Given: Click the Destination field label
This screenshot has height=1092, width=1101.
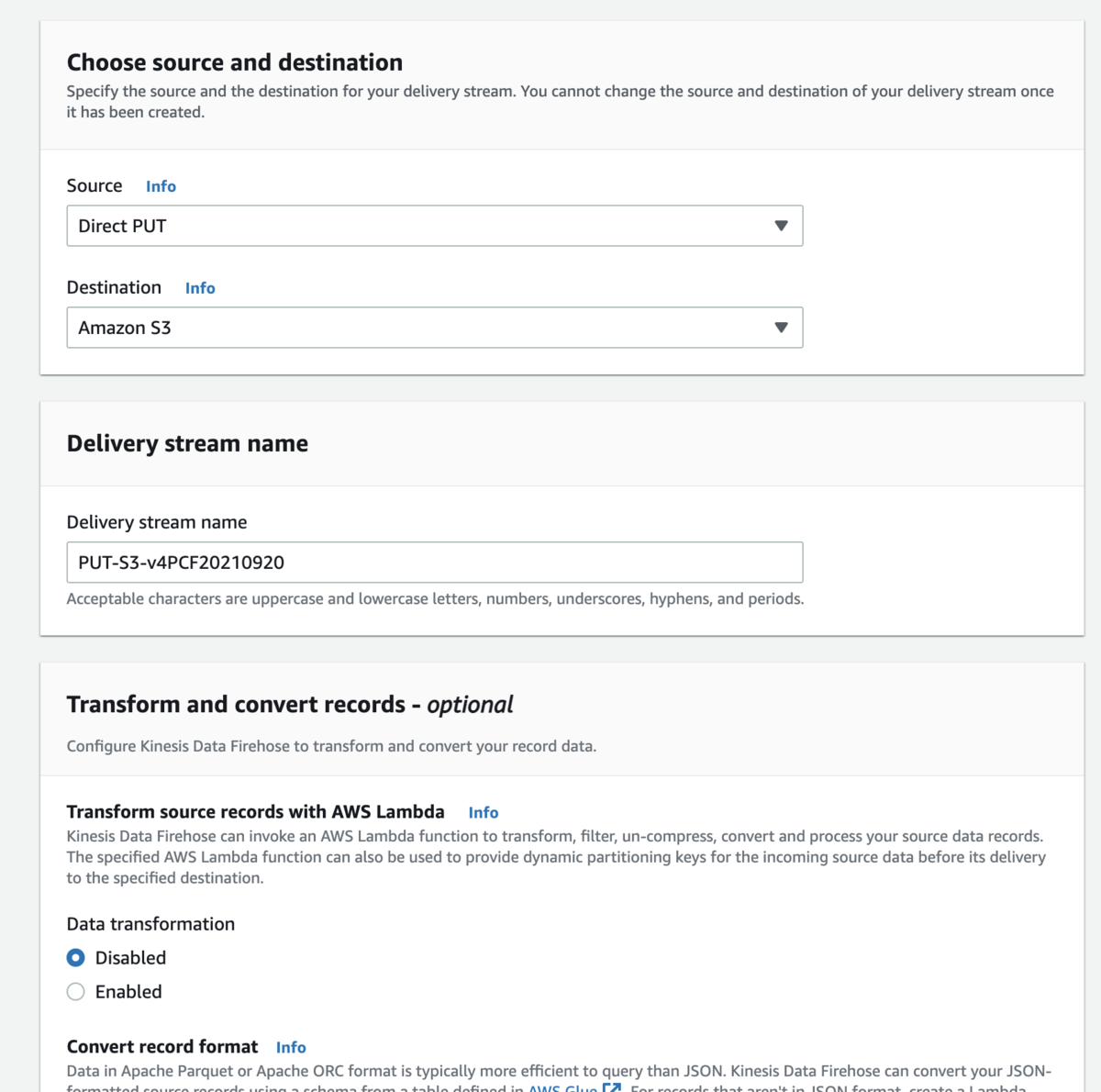Looking at the screenshot, I should coord(114,287).
